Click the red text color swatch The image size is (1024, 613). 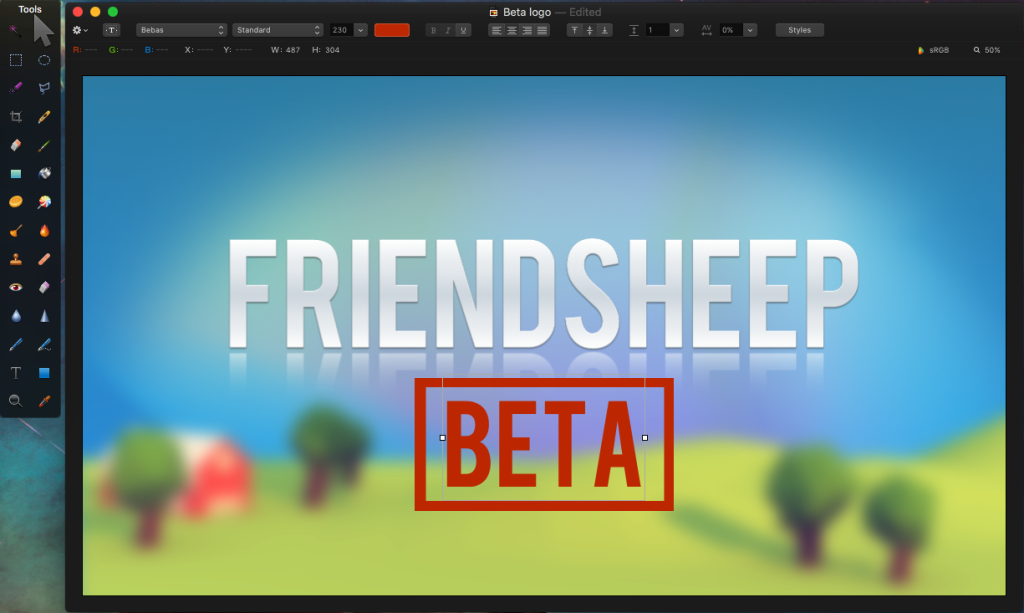tap(392, 30)
